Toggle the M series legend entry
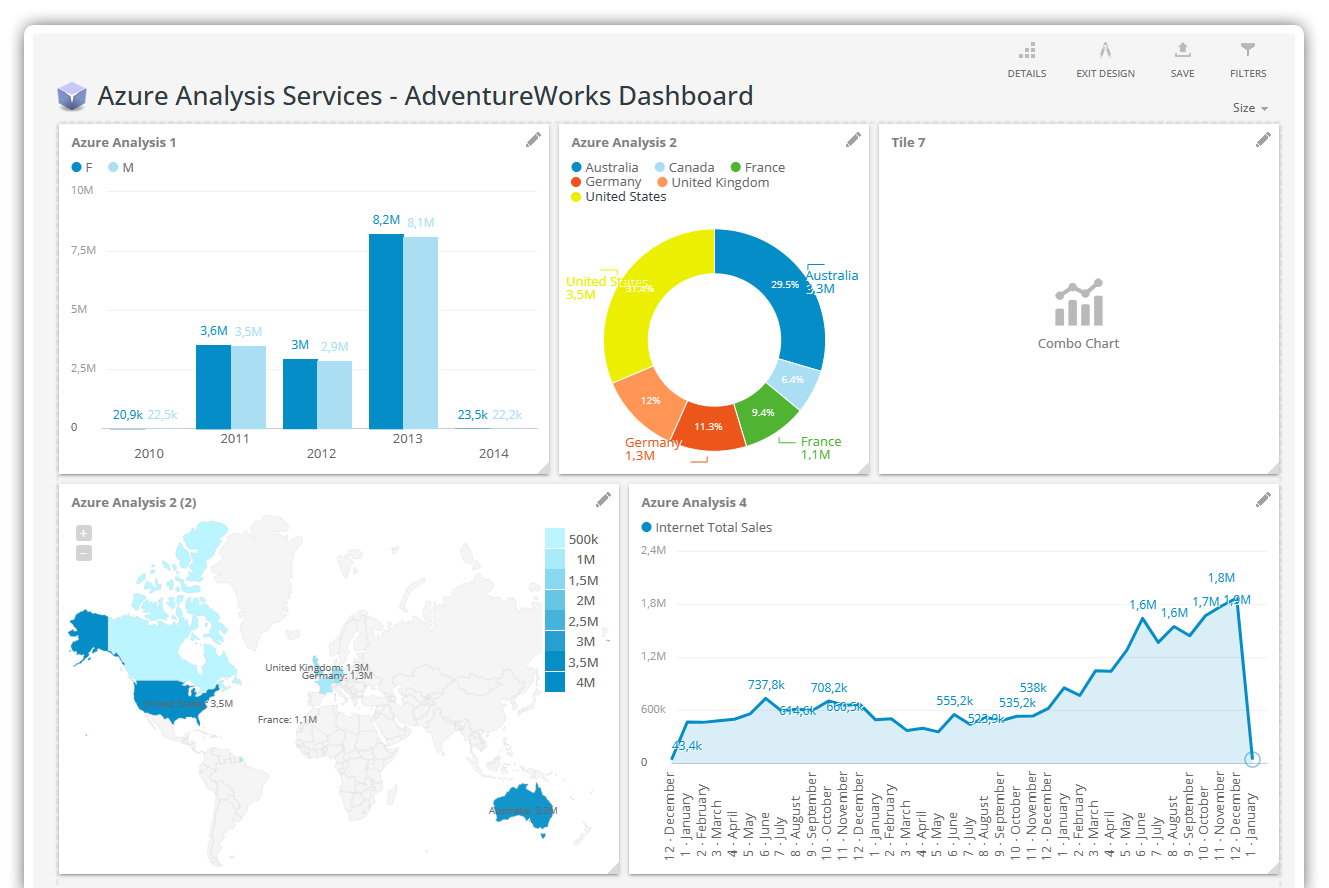 pyautogui.click(x=121, y=168)
